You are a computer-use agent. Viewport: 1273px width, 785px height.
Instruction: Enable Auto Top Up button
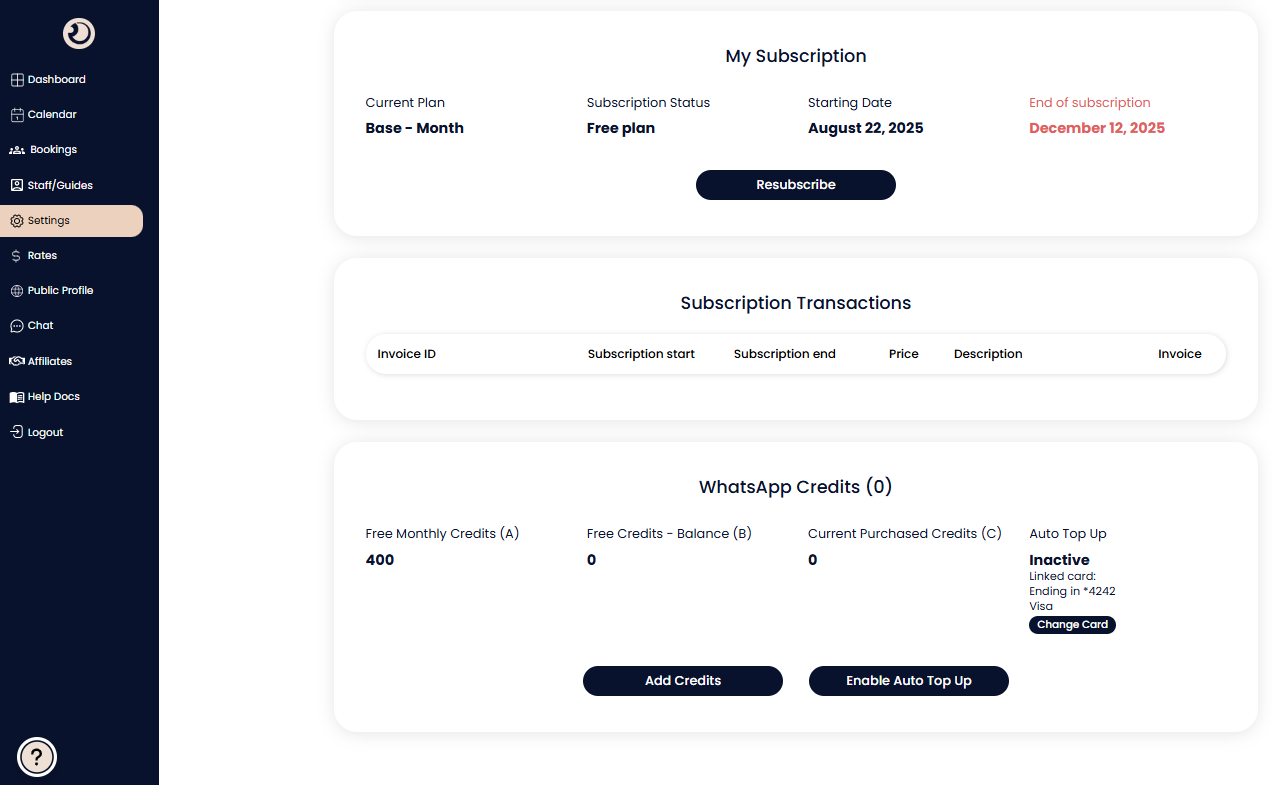[x=909, y=681]
